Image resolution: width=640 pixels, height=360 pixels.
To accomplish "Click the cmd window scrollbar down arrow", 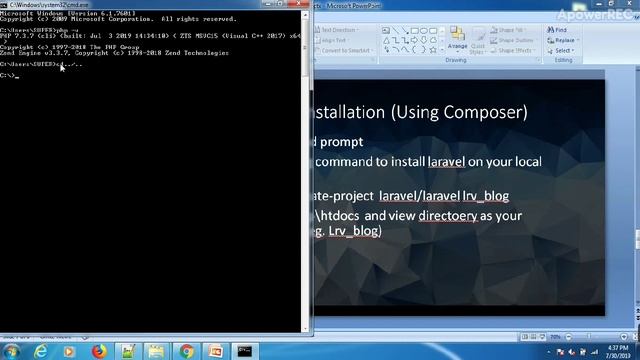I will (x=305, y=328).
